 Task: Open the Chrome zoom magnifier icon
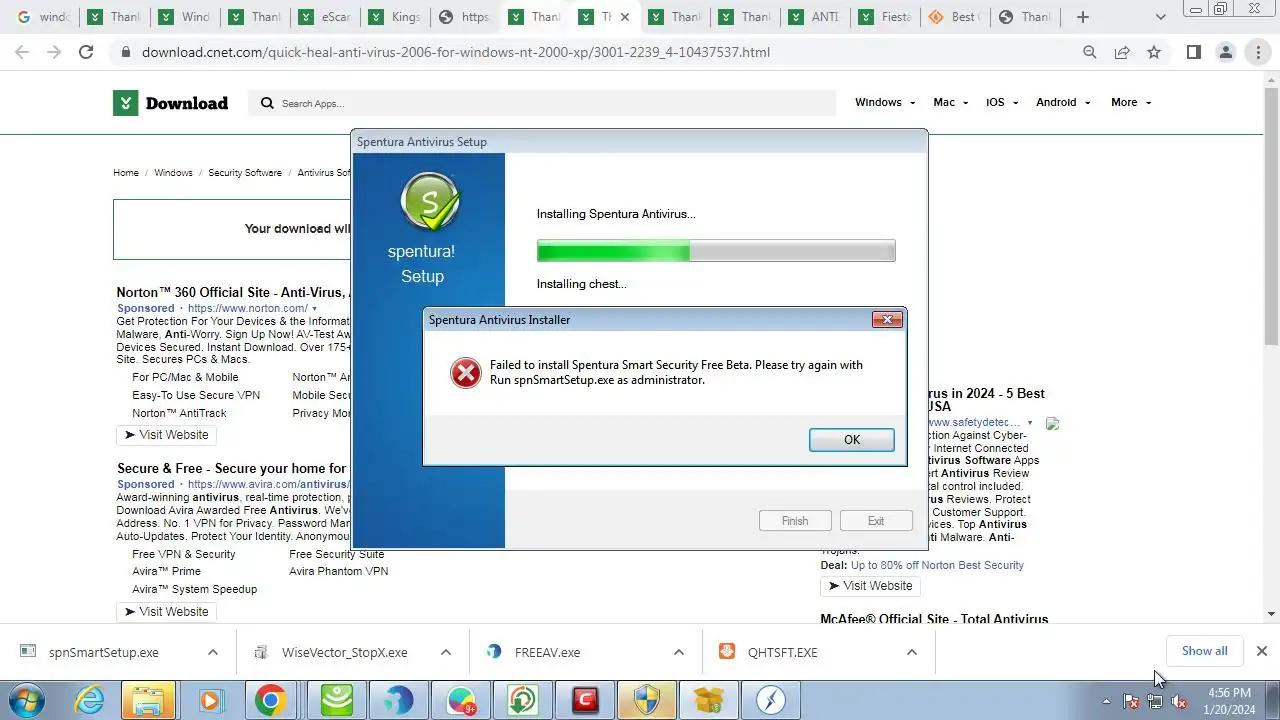[1090, 52]
